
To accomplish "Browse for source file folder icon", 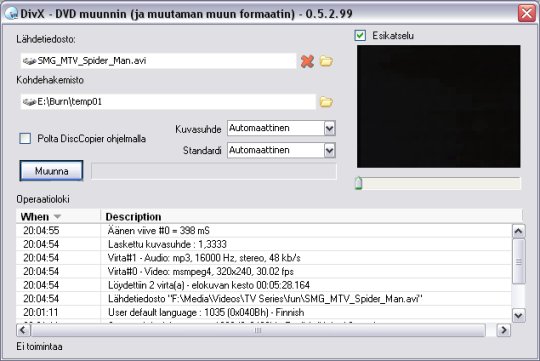I will (326, 61).
